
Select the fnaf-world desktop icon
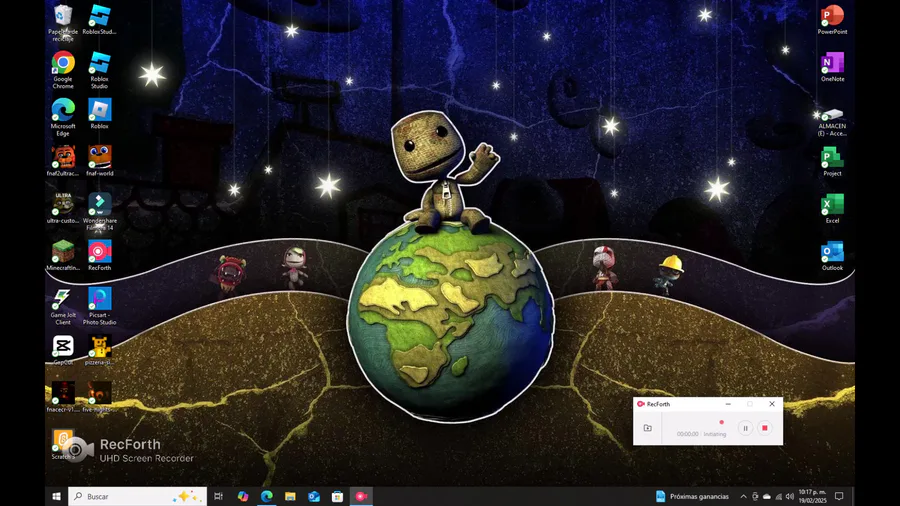pyautogui.click(x=99, y=161)
